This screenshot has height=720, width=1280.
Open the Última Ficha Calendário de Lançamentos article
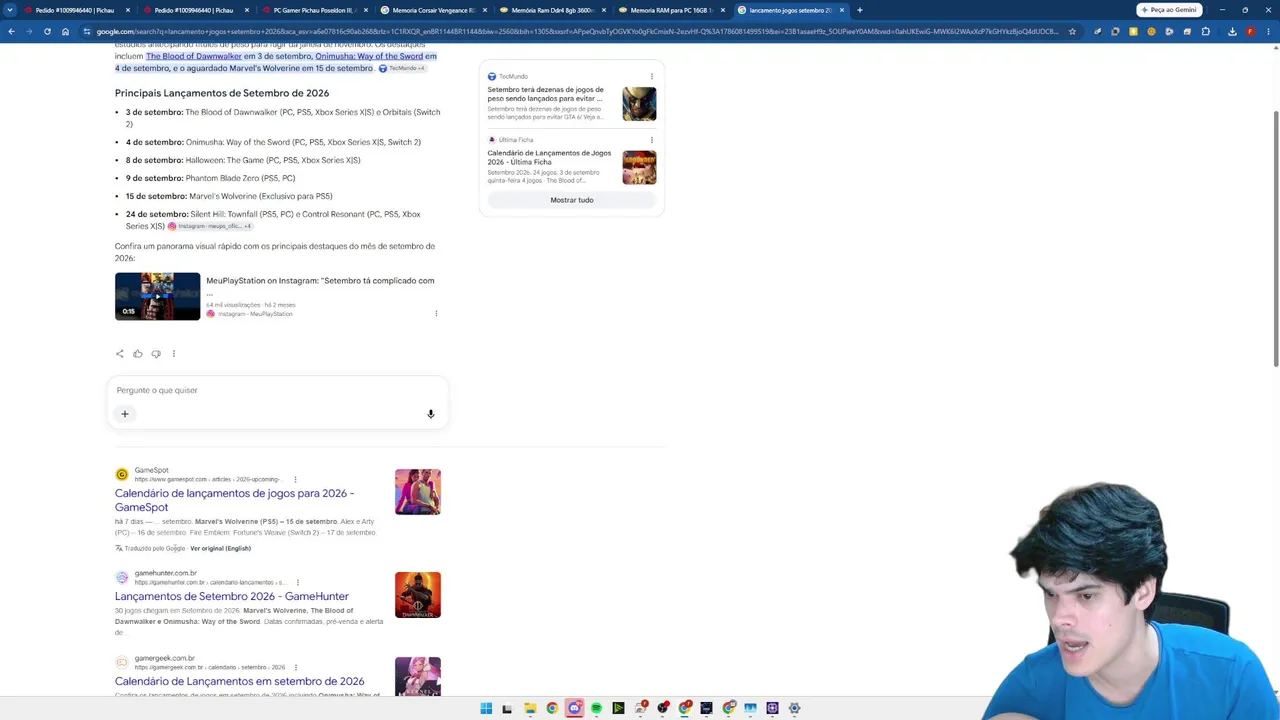[549, 157]
